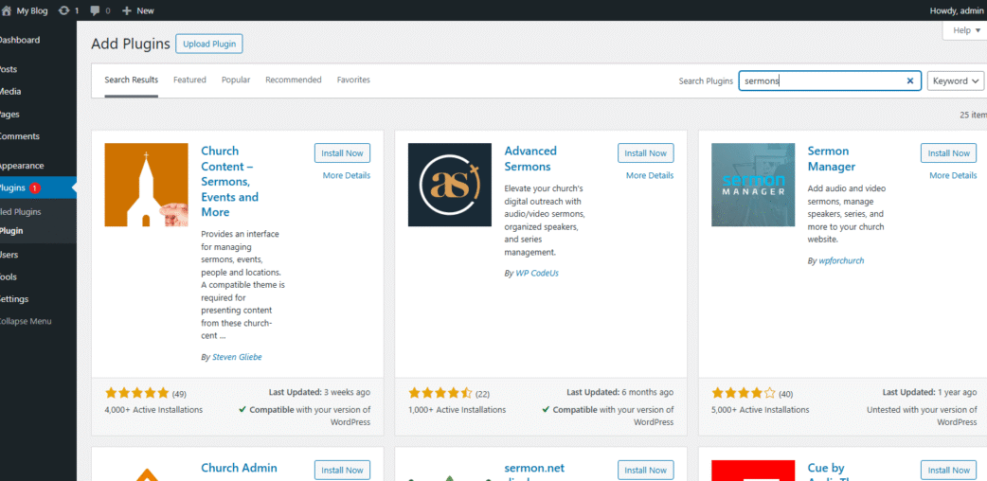Open Plugins in the sidebar menu

coord(38,188)
